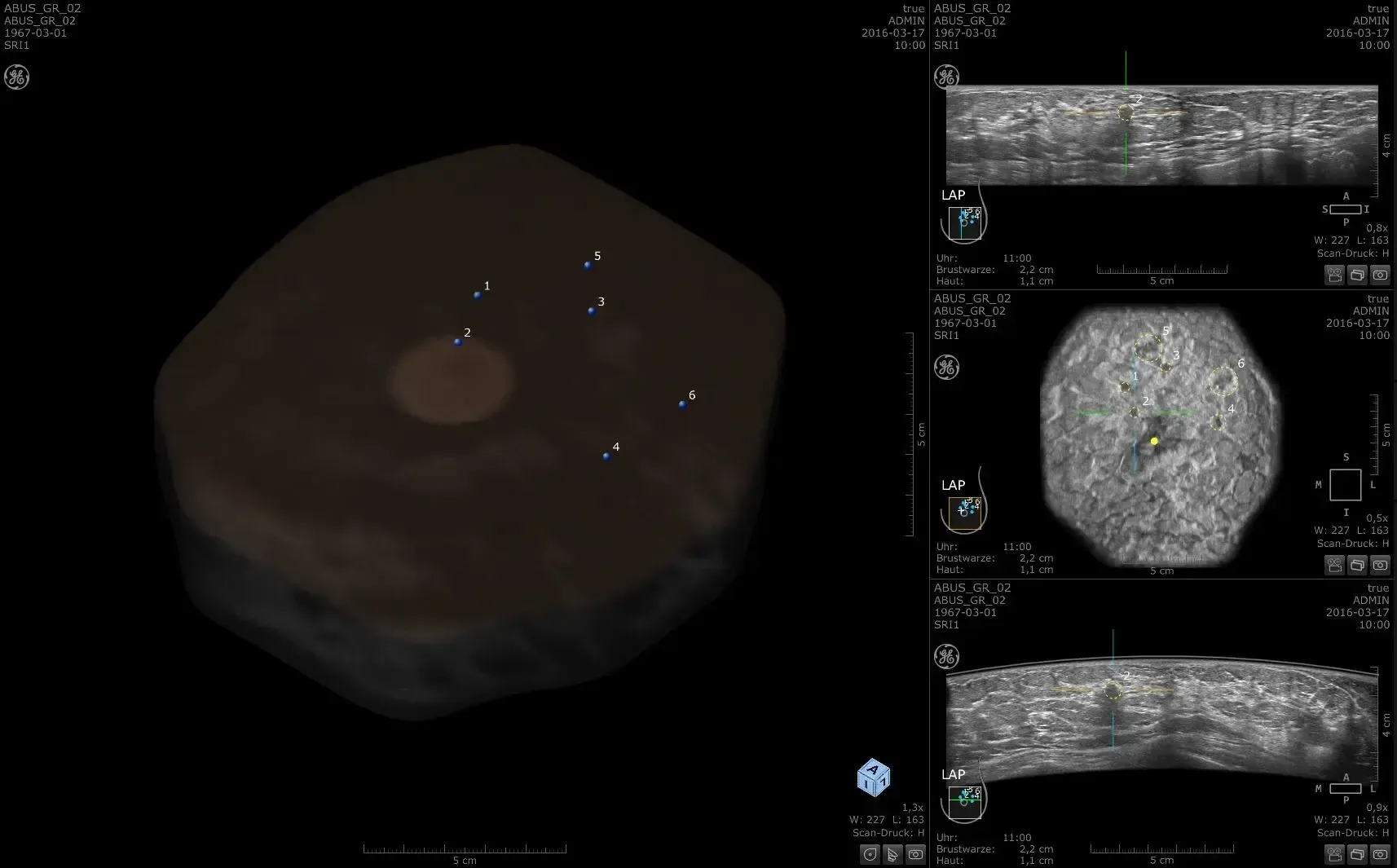Click the cine camera icon in the coronal view
This screenshot has width=1397, height=868.
[x=1334, y=565]
